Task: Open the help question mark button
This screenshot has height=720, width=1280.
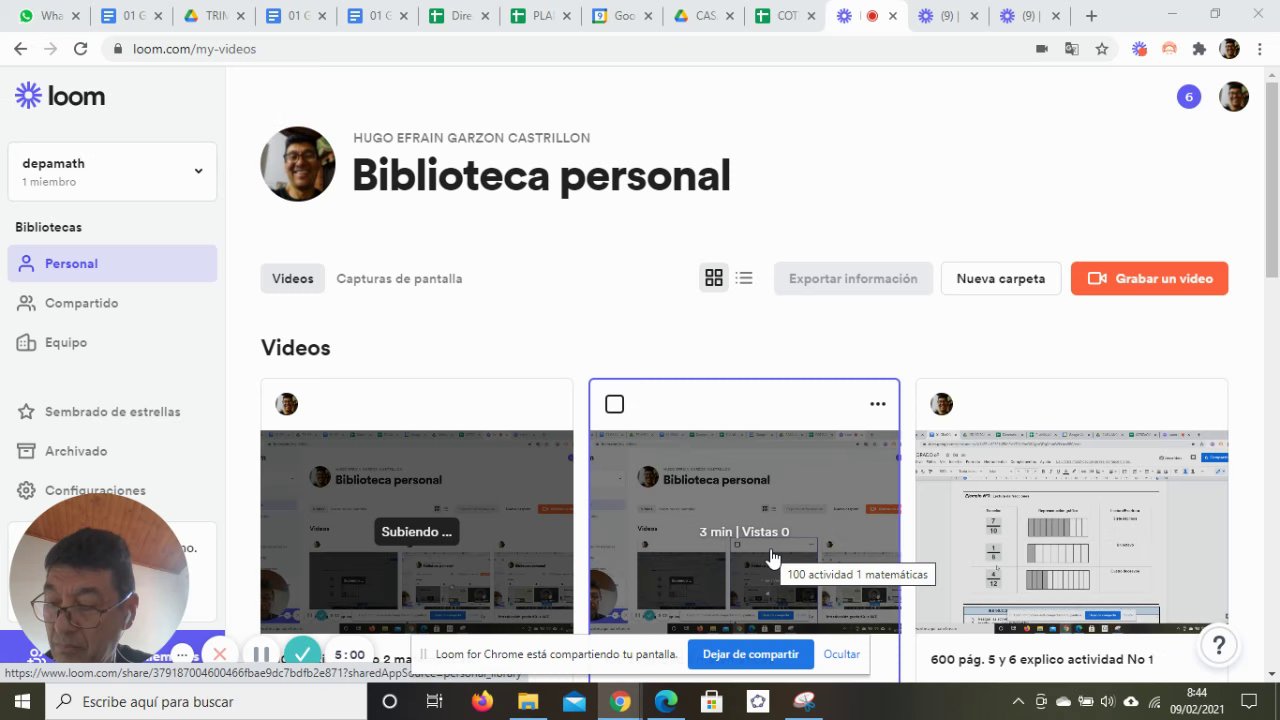Action: (1219, 646)
